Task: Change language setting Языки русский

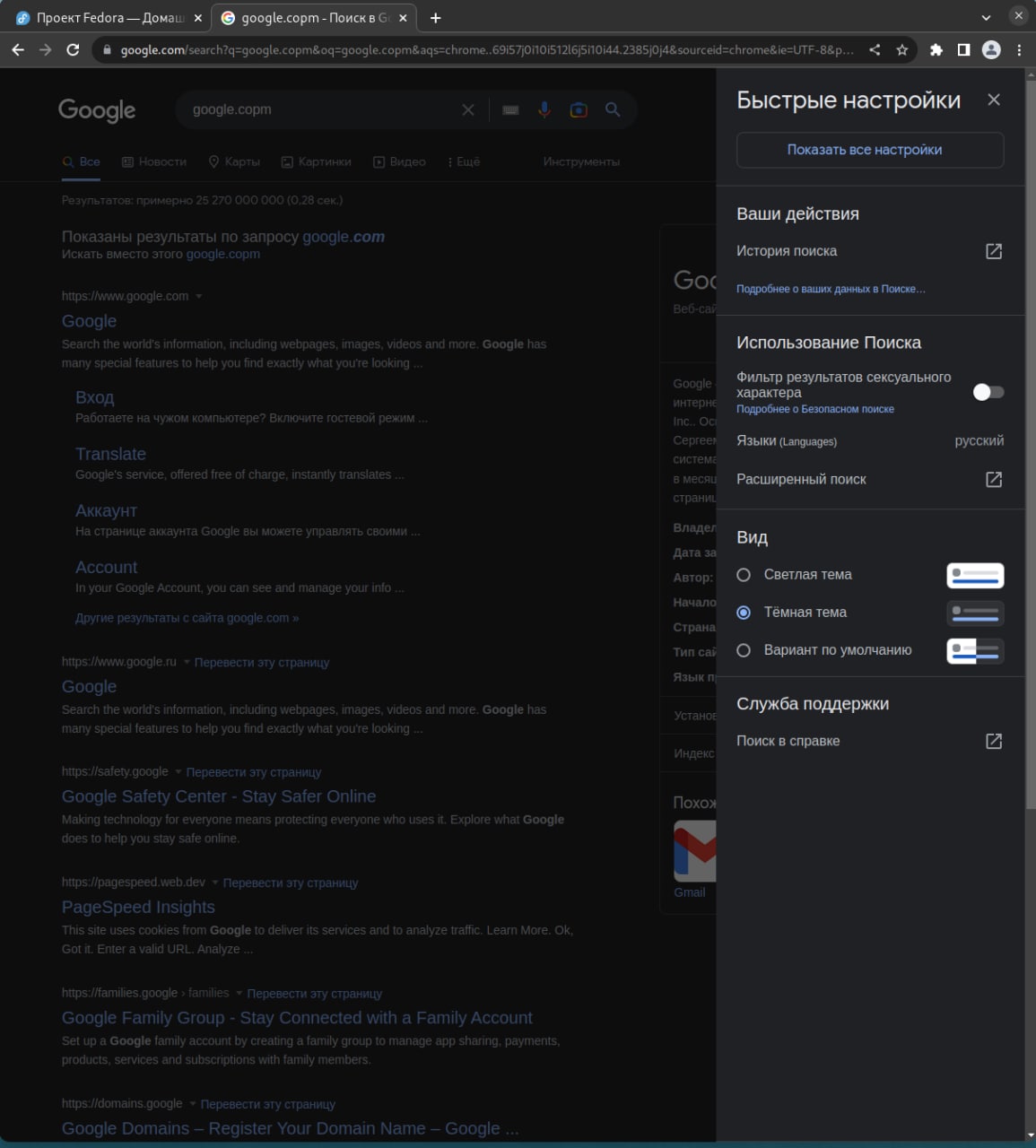Action: tap(870, 440)
